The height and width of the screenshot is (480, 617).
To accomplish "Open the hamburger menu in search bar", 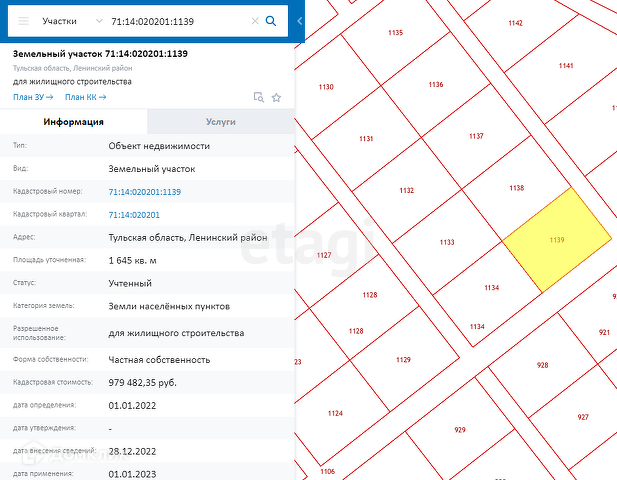I will [x=24, y=21].
